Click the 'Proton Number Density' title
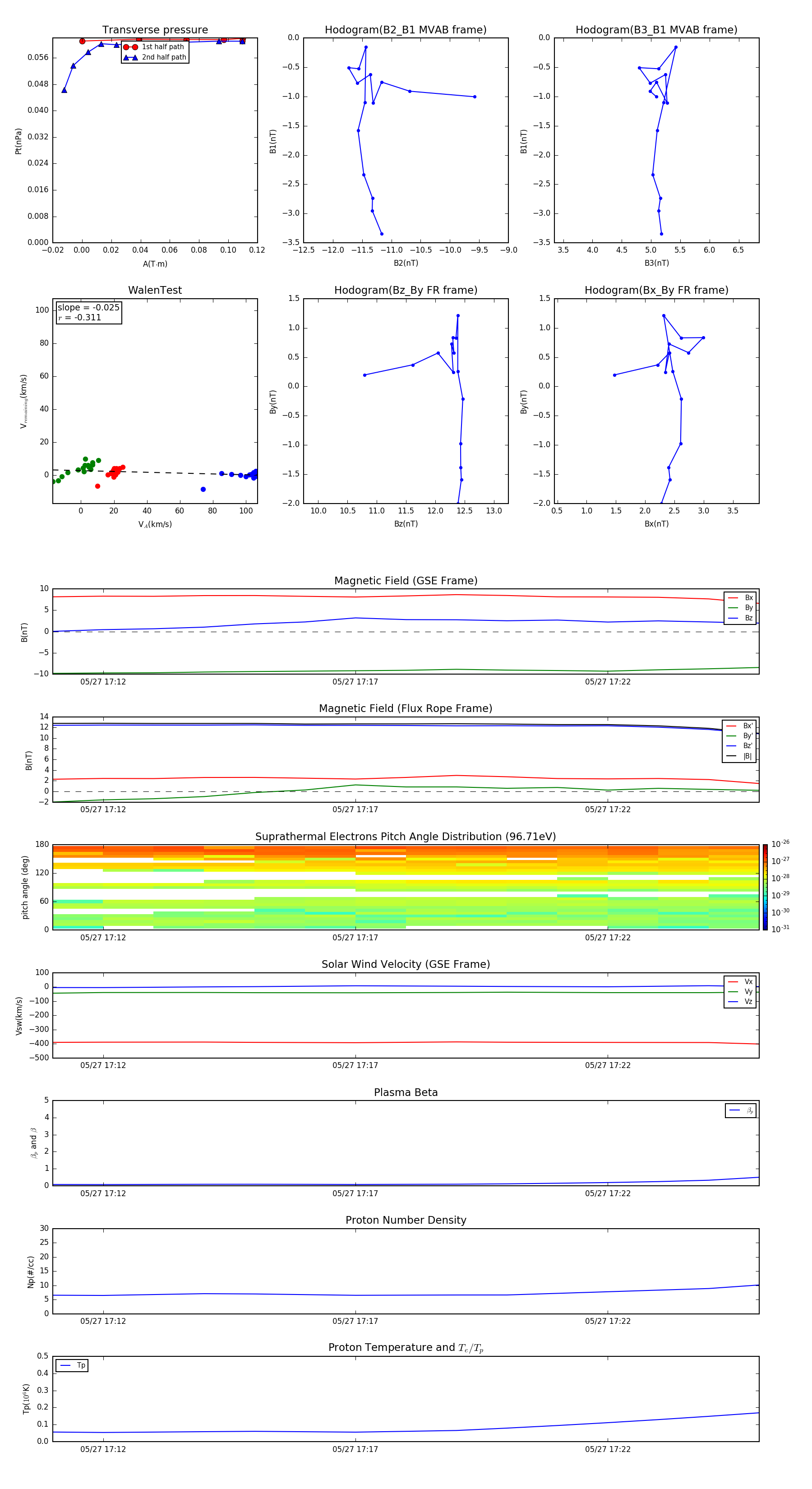This screenshot has height=1489, width=812. [406, 1220]
